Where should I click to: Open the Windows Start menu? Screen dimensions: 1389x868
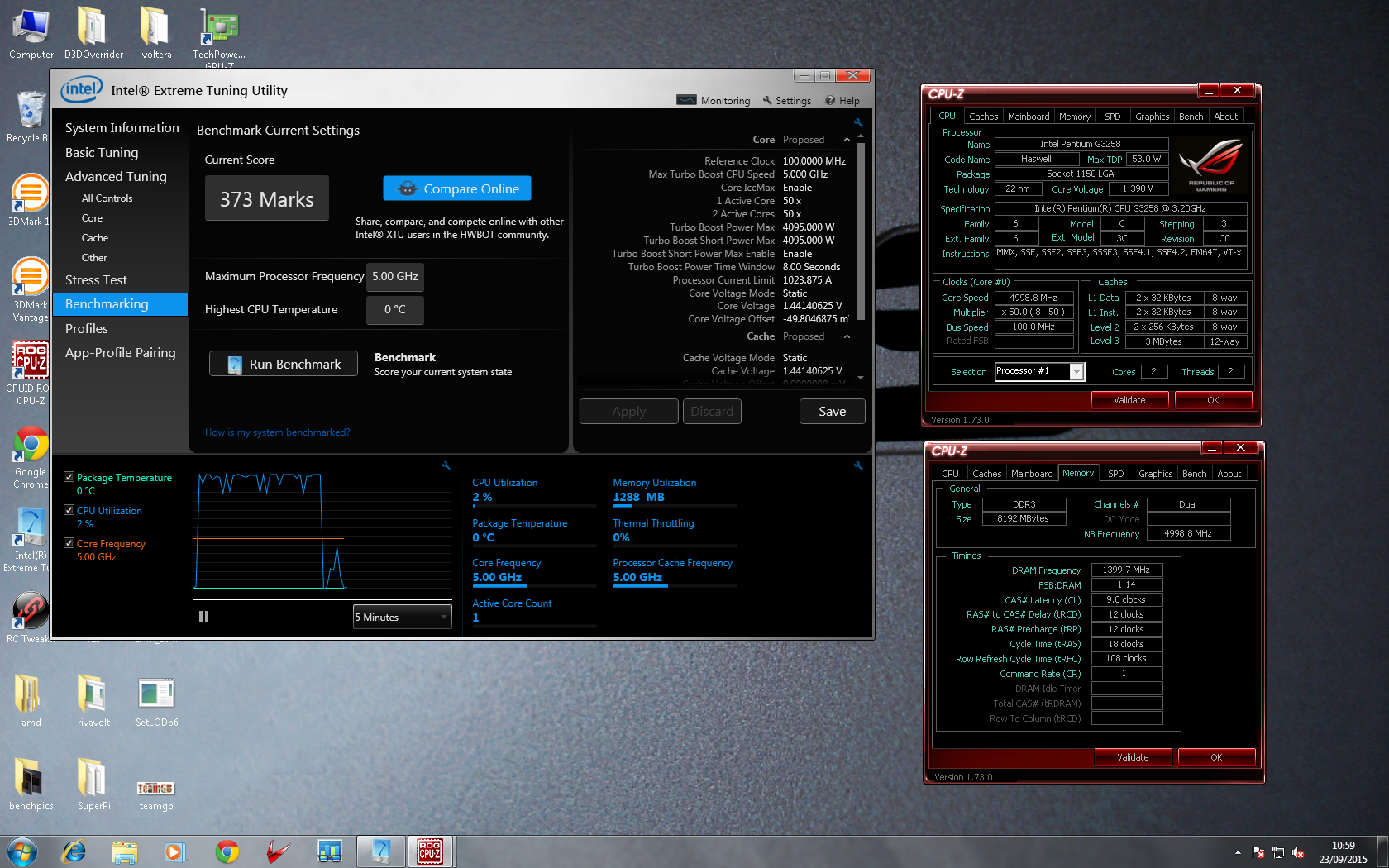pyautogui.click(x=22, y=851)
